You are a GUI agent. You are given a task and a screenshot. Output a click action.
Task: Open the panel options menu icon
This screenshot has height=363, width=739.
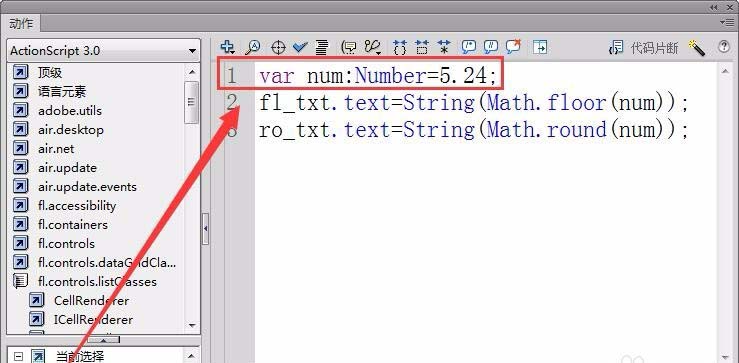pyautogui.click(x=728, y=23)
